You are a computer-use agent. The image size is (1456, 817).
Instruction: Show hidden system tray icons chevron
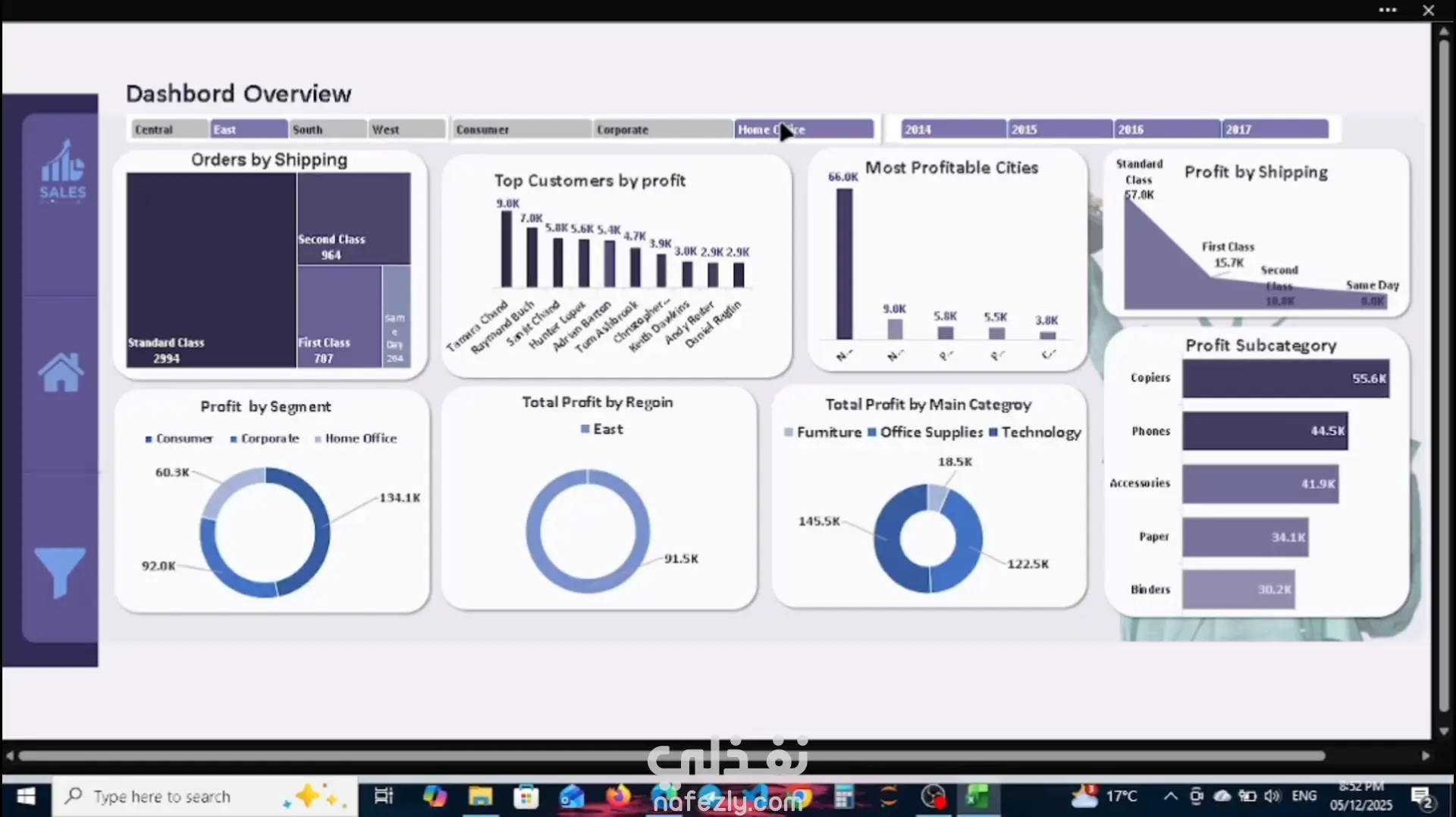click(x=1170, y=797)
